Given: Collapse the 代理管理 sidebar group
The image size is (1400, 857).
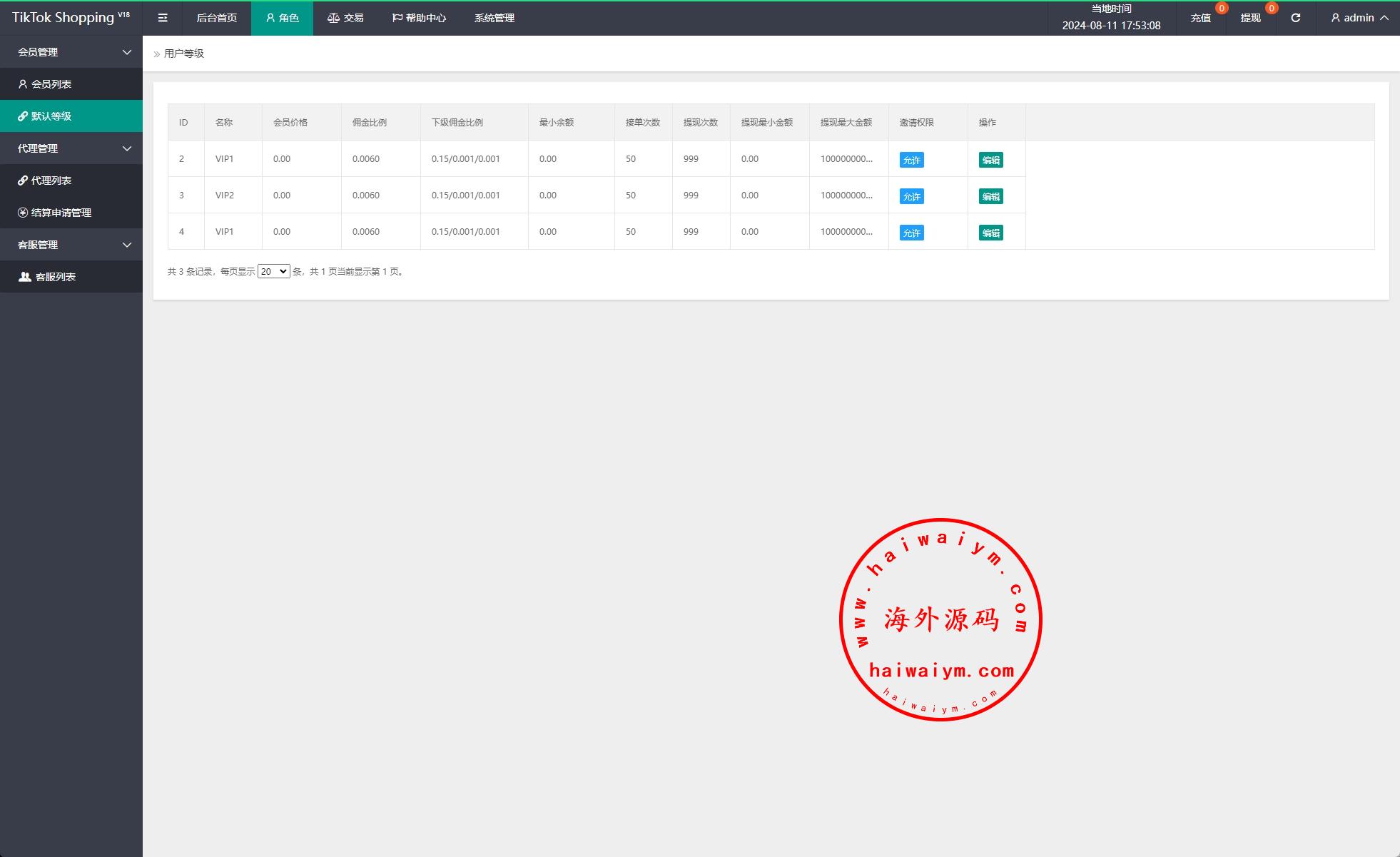Looking at the screenshot, I should [x=71, y=148].
